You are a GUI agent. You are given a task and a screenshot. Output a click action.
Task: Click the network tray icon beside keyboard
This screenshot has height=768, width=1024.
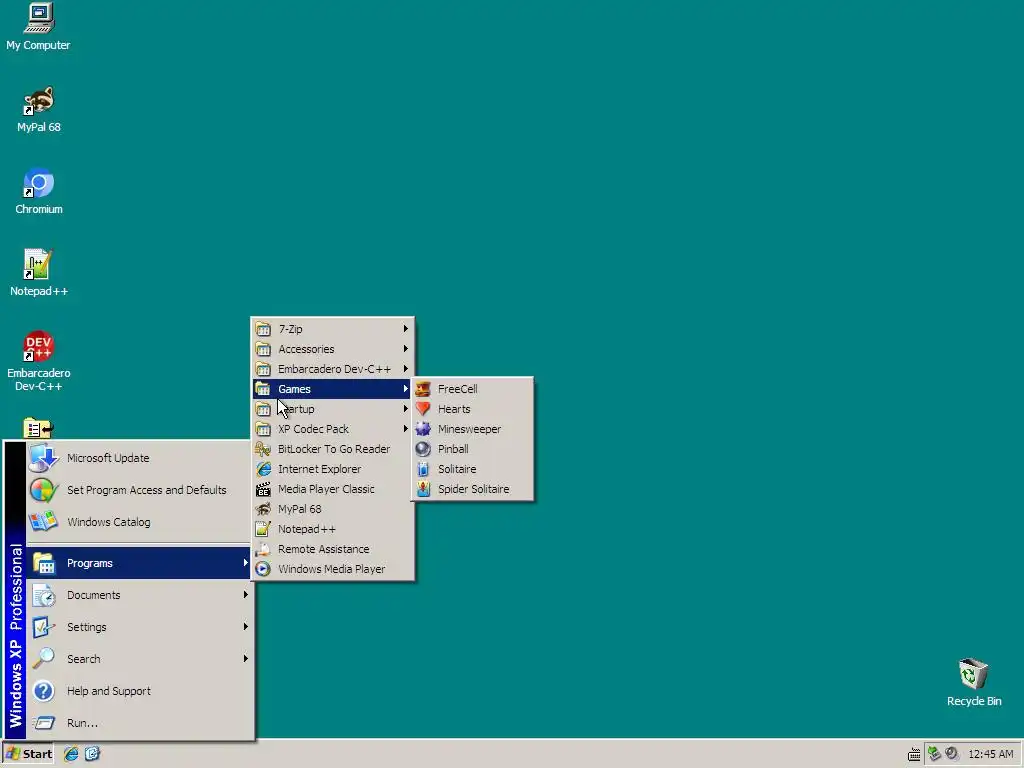pyautogui.click(x=934, y=754)
